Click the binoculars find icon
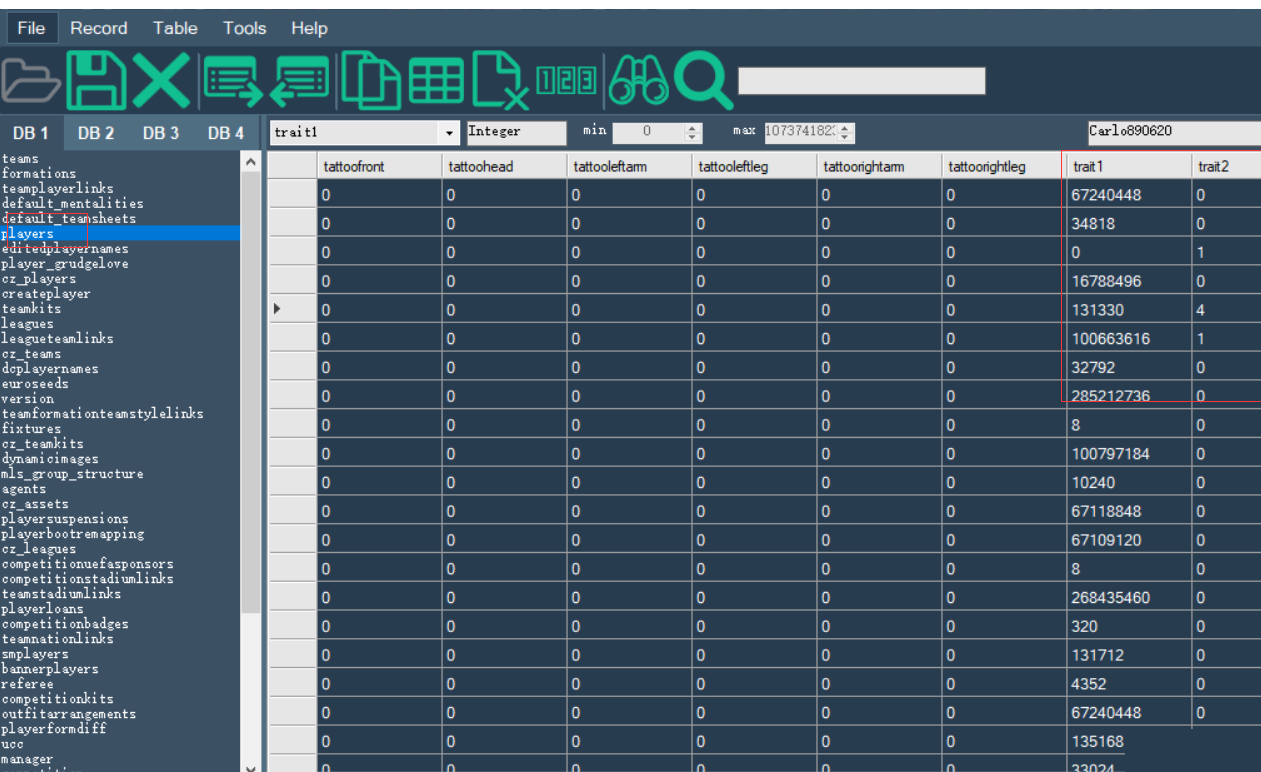This screenshot has width=1261, height=772. tap(638, 81)
